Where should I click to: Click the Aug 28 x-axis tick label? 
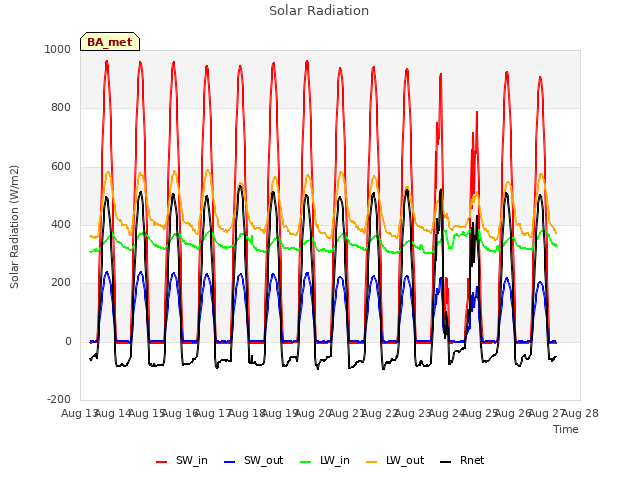pos(580,413)
